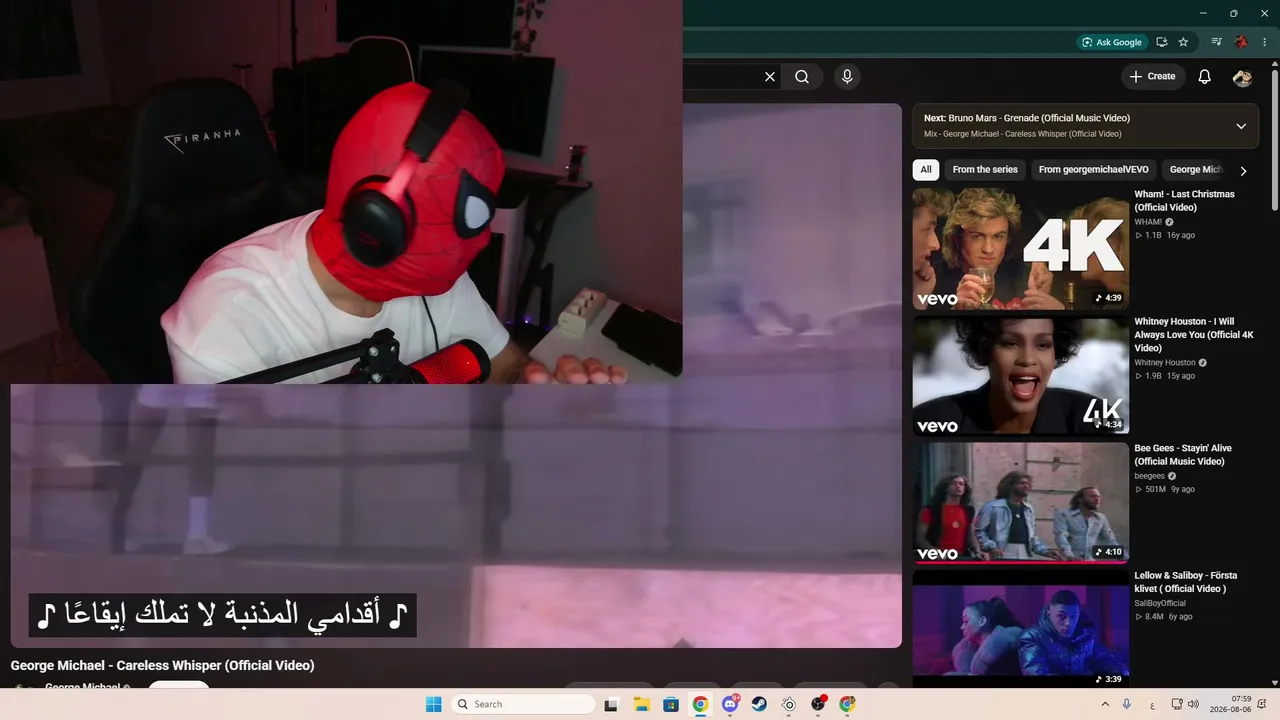1280x720 pixels.
Task: Open Lellow & Saliboy video thumbnail
Action: tap(1021, 630)
